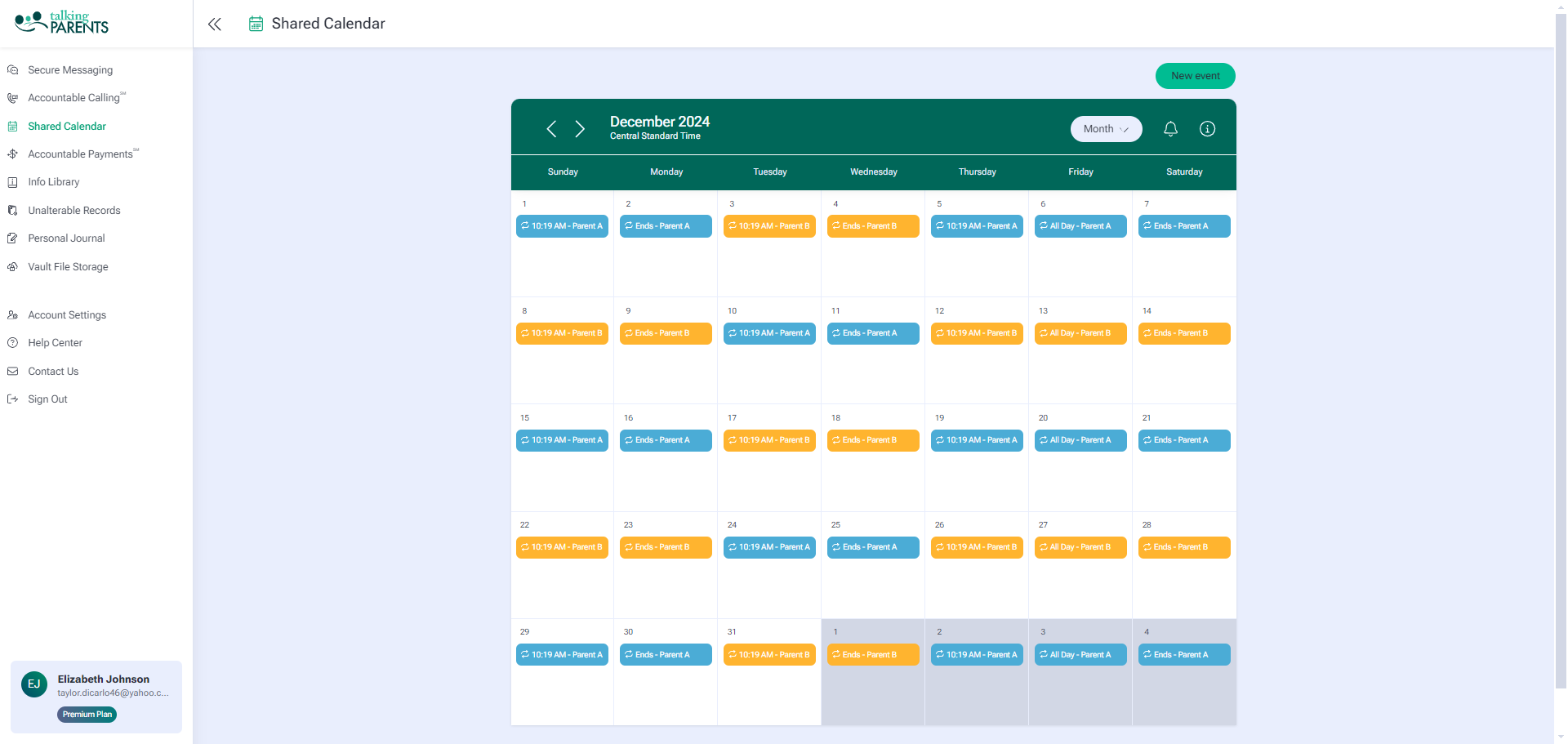Open December 14 Ends Parent B event
This screenshot has height=744, width=1568.
pyautogui.click(x=1184, y=333)
